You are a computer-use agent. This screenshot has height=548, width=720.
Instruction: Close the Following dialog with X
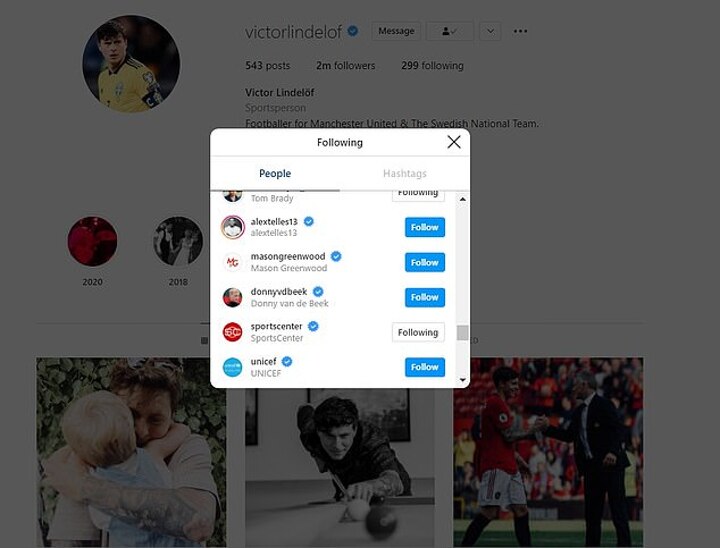click(x=454, y=142)
